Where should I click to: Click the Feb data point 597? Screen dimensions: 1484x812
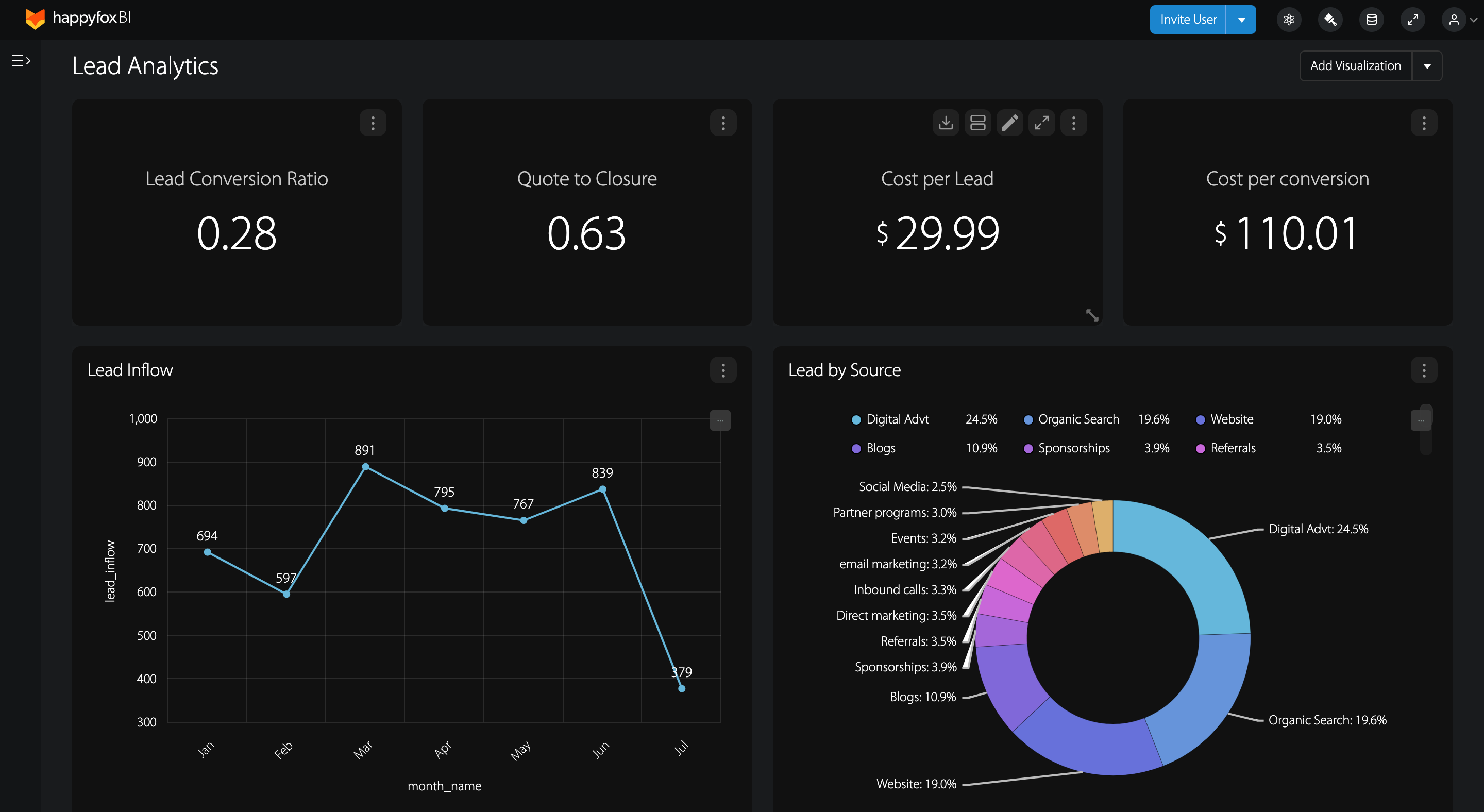[286, 594]
